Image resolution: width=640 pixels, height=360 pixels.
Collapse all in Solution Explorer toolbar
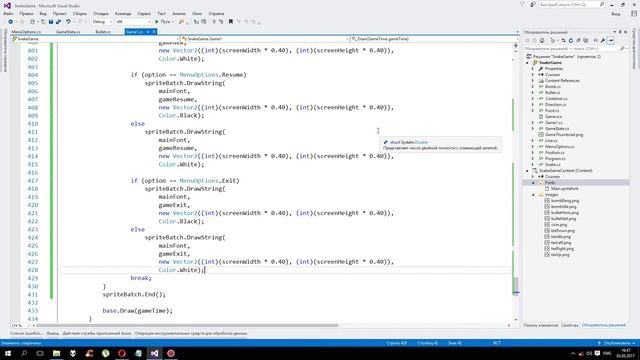pyautogui.click(x=578, y=40)
